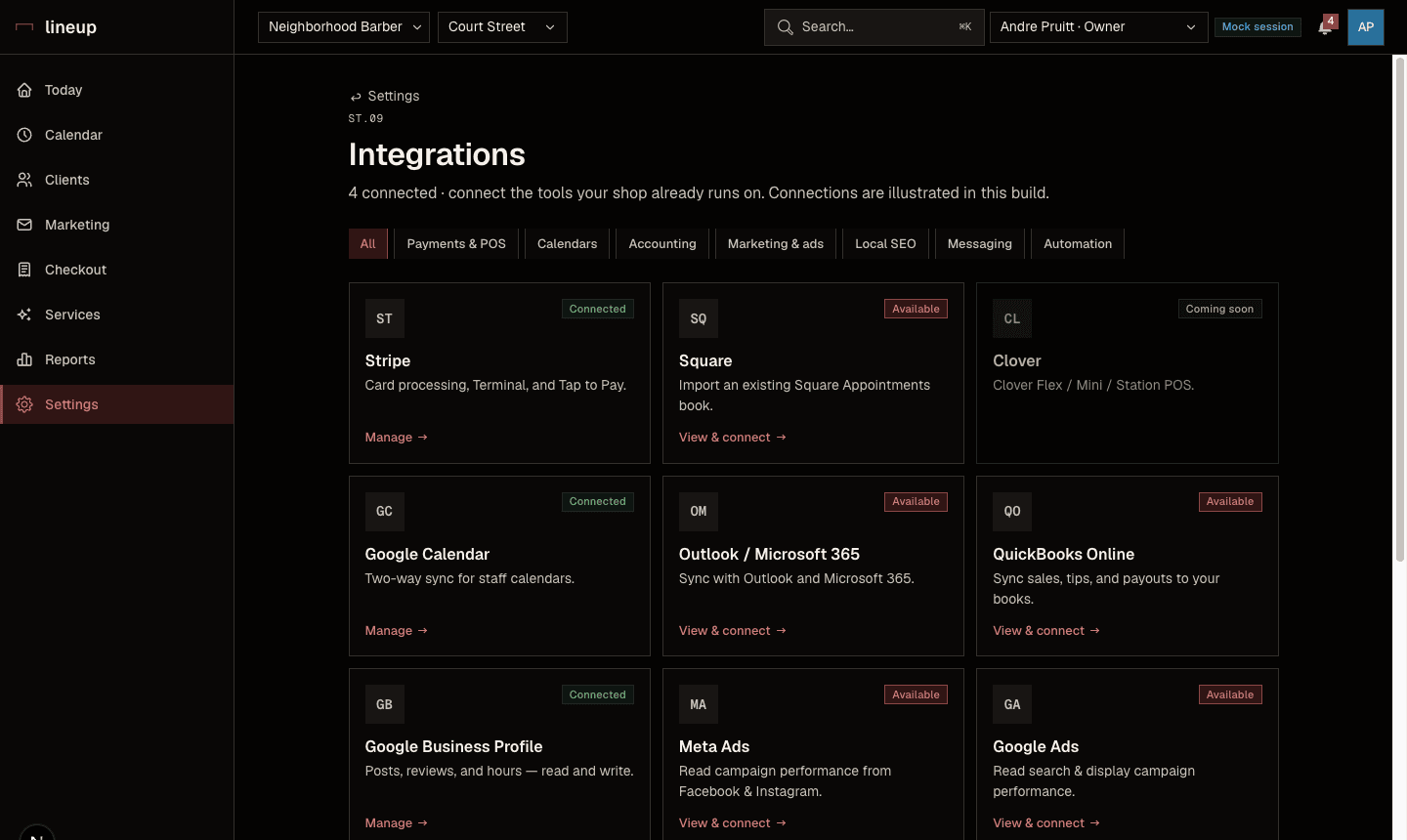The width and height of the screenshot is (1407, 840).
Task: Click the AP user avatar
Action: pos(1366,27)
